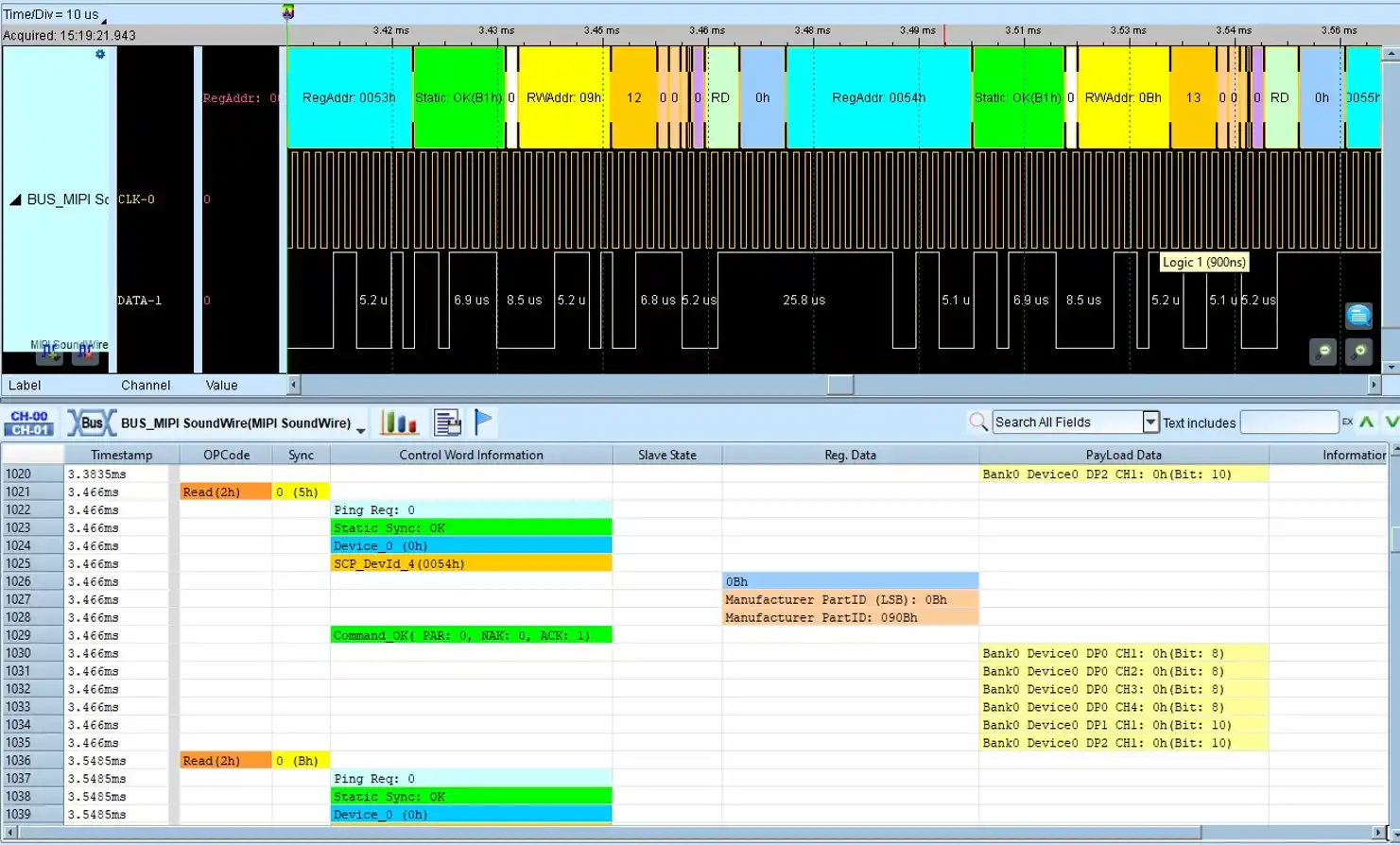Open the Time/Div setting dropdown

coord(103,19)
